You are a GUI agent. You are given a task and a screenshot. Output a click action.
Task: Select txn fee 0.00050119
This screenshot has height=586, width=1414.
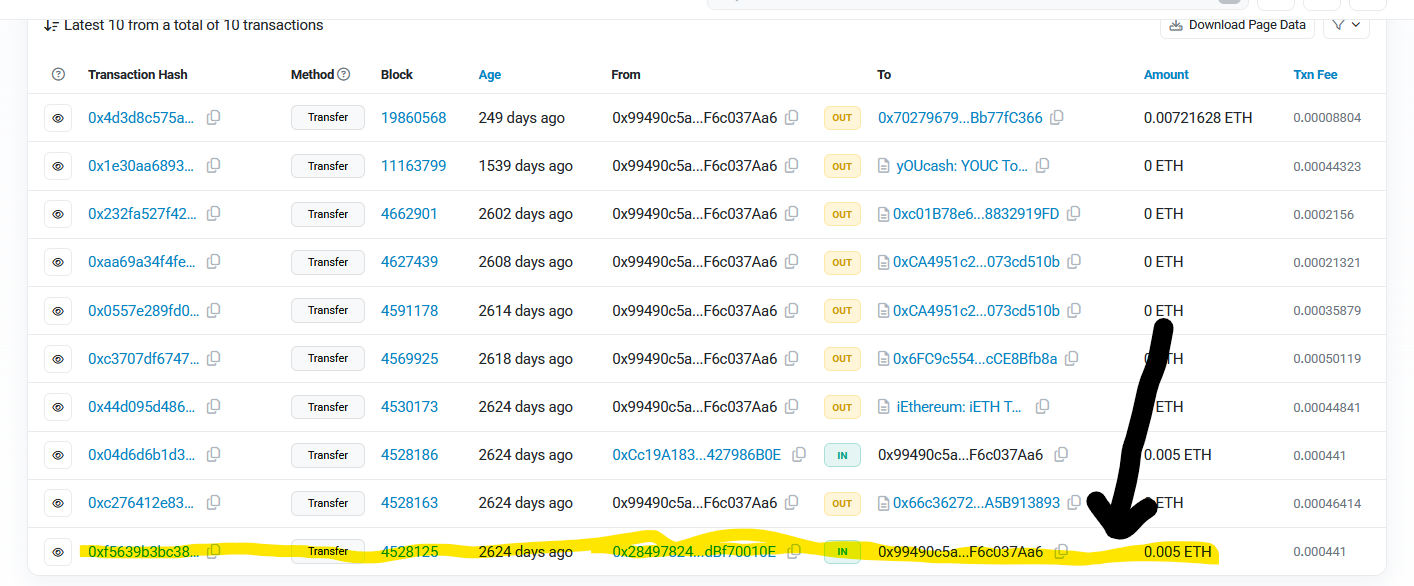[1327, 358]
